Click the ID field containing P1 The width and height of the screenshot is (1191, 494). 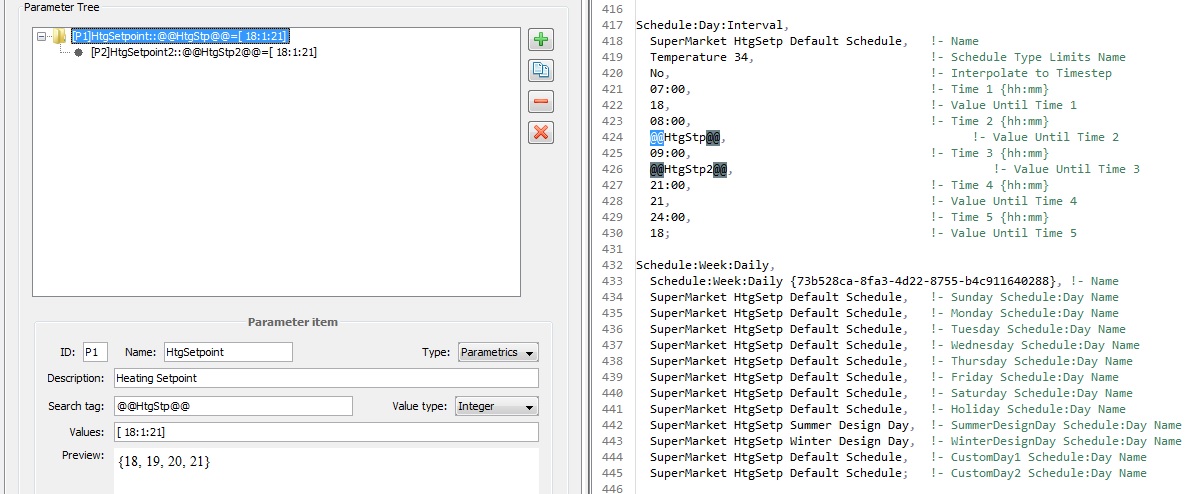[x=95, y=352]
